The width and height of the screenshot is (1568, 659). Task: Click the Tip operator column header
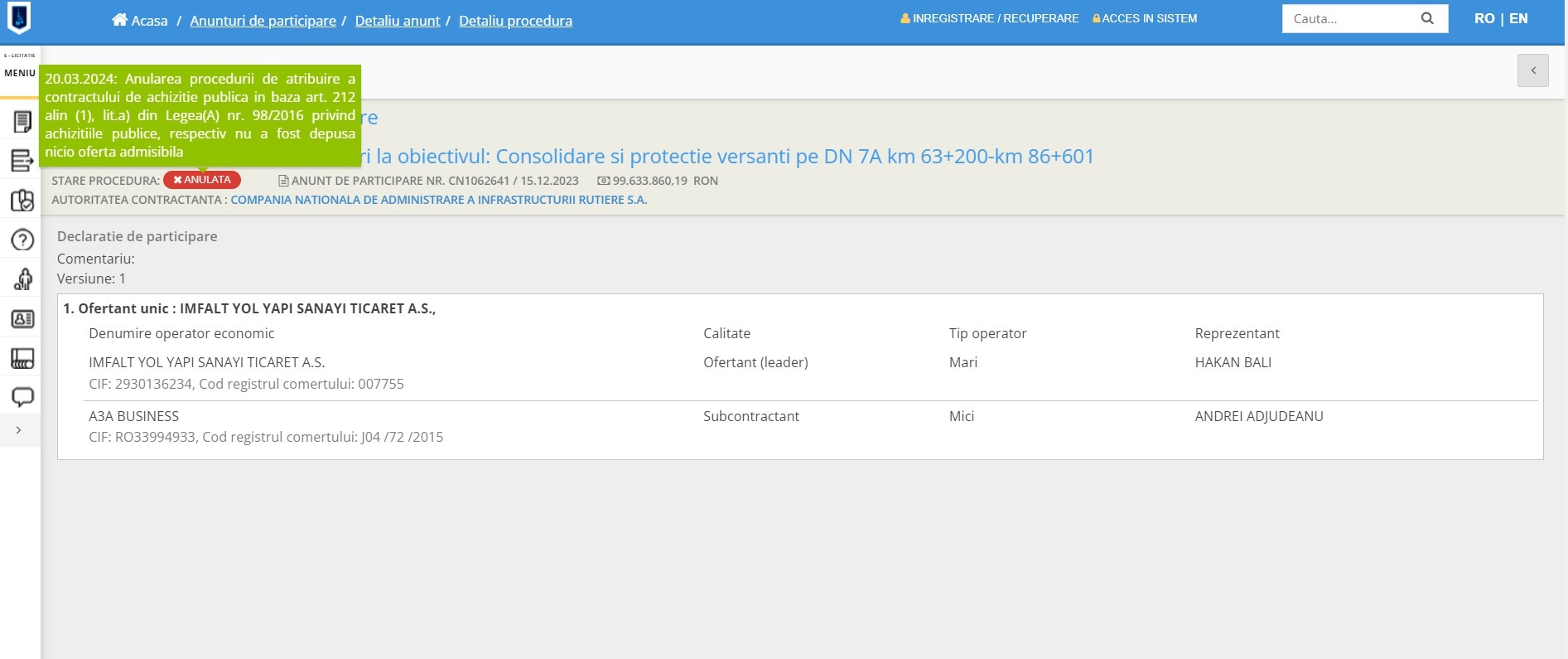[x=987, y=333]
